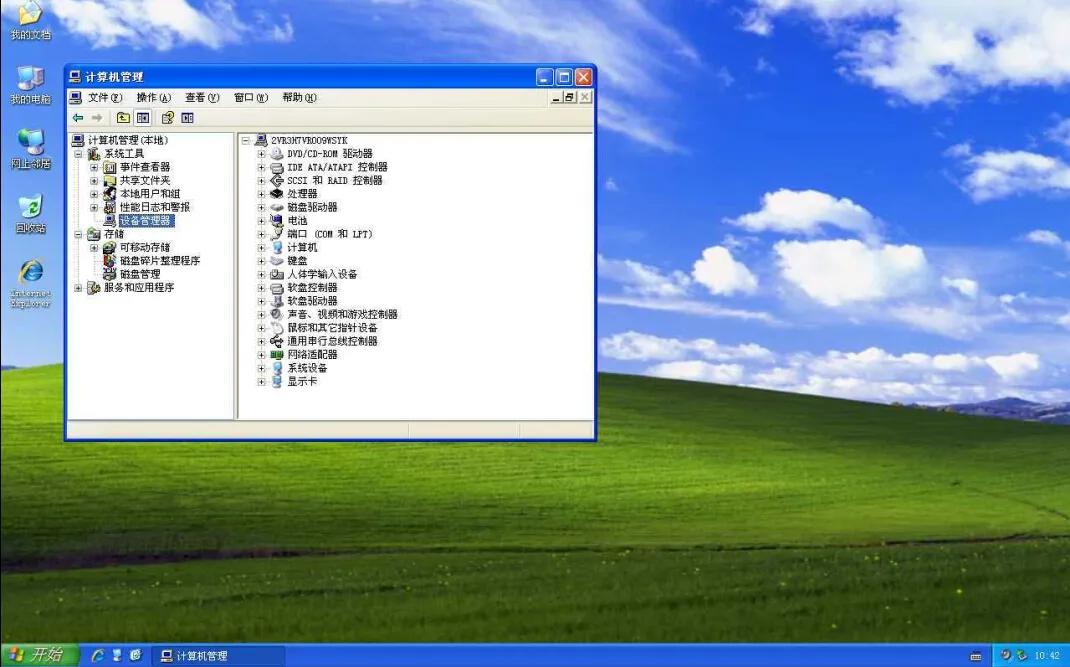Viewport: 1070px width, 667px height.
Task: Launch Internet Explorer from the quick launch bar
Action: 97,655
